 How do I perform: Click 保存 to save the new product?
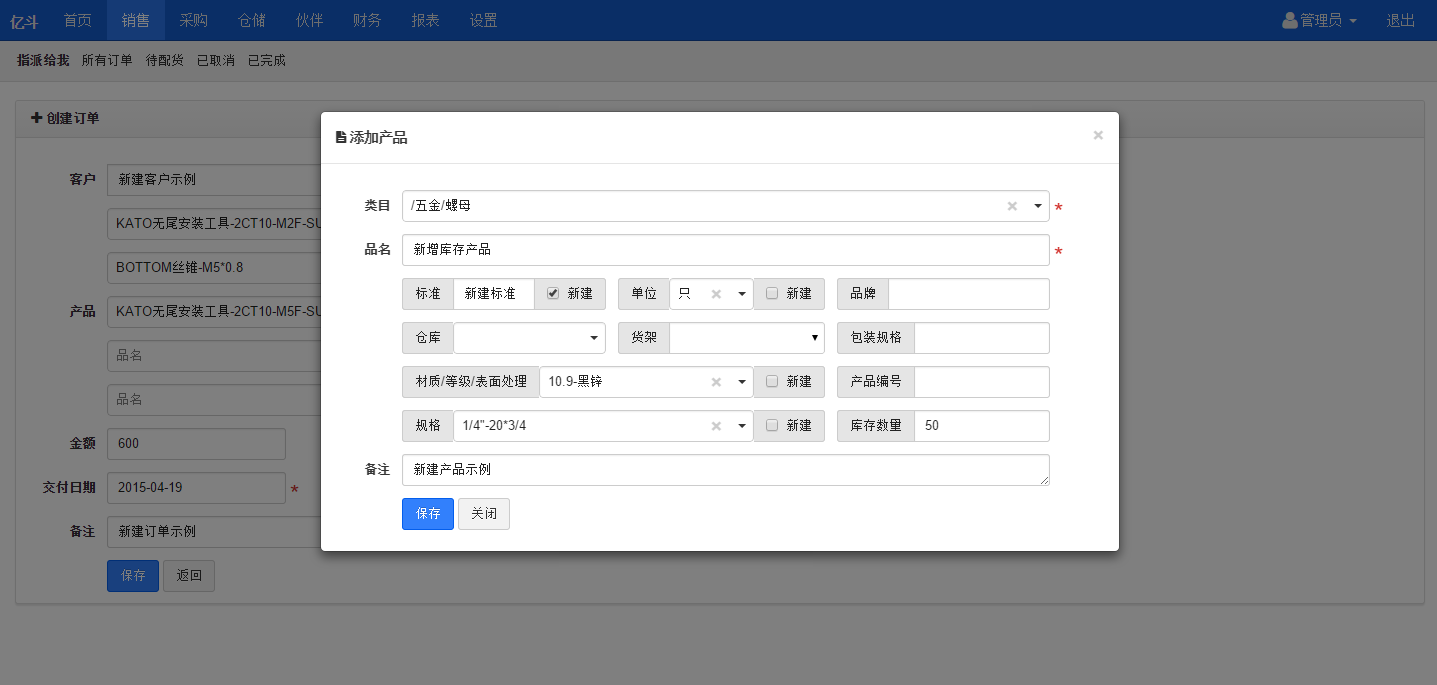(x=427, y=513)
